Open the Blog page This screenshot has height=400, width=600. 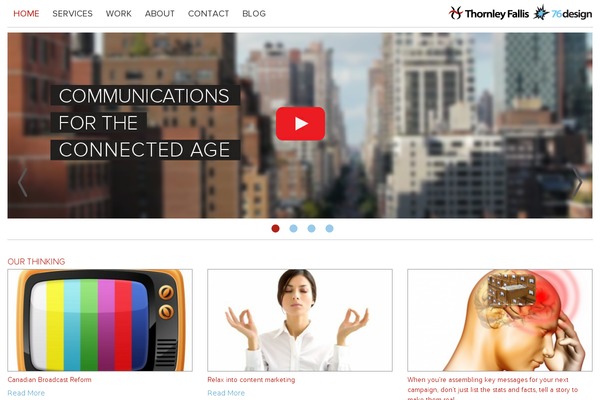tap(254, 13)
